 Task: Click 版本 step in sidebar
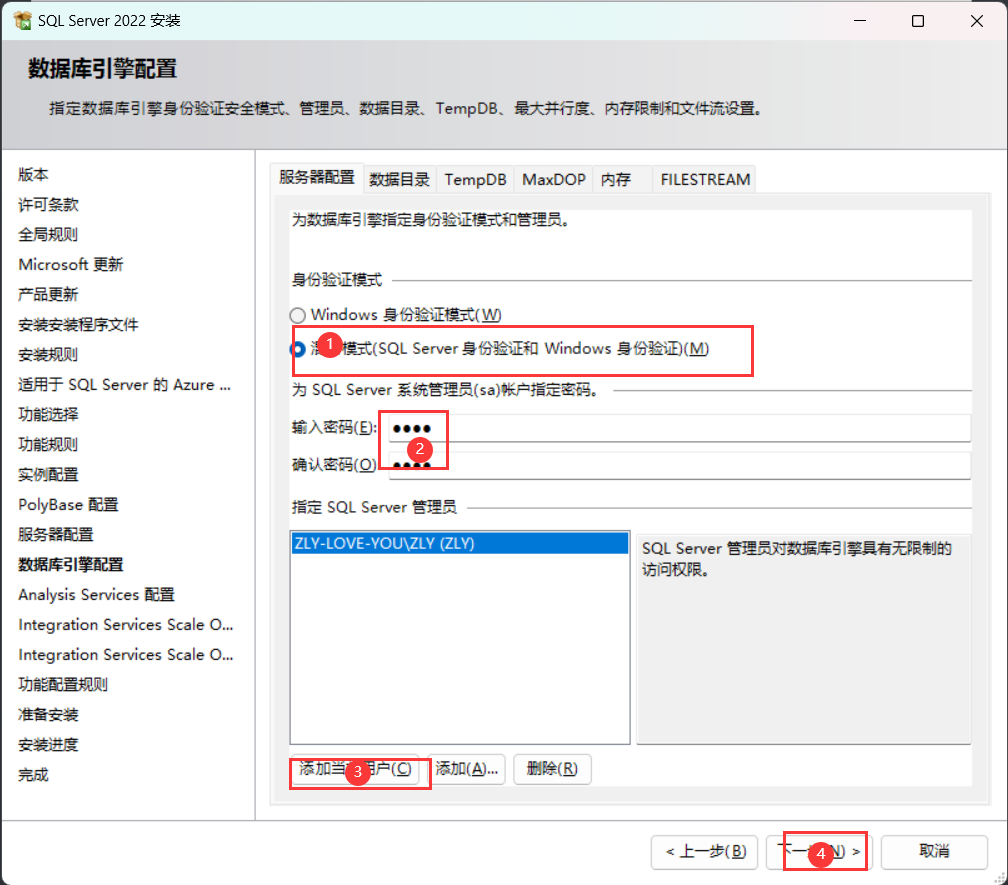pyautogui.click(x=33, y=175)
